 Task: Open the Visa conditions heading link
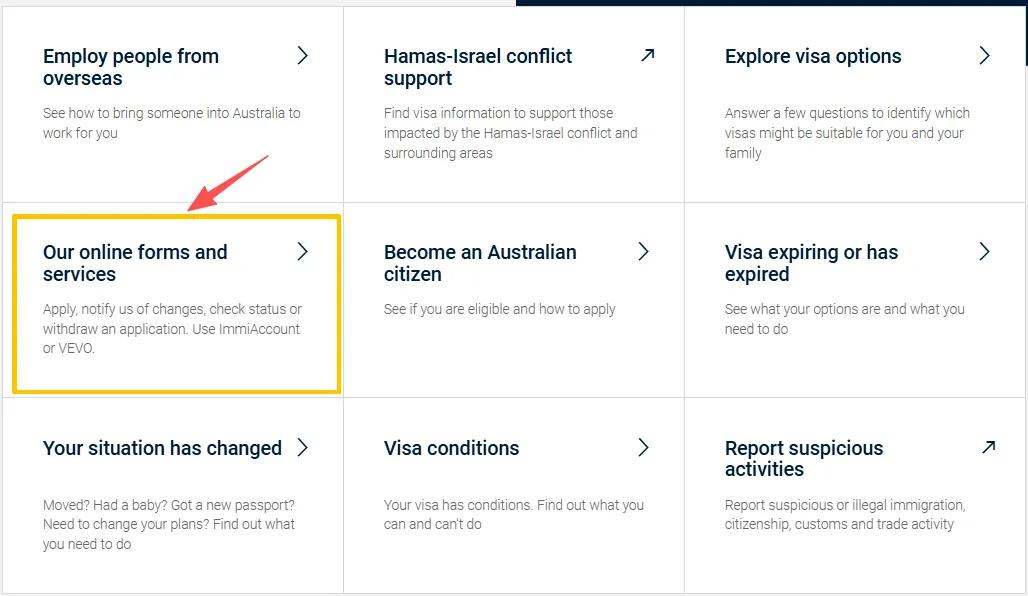point(451,449)
